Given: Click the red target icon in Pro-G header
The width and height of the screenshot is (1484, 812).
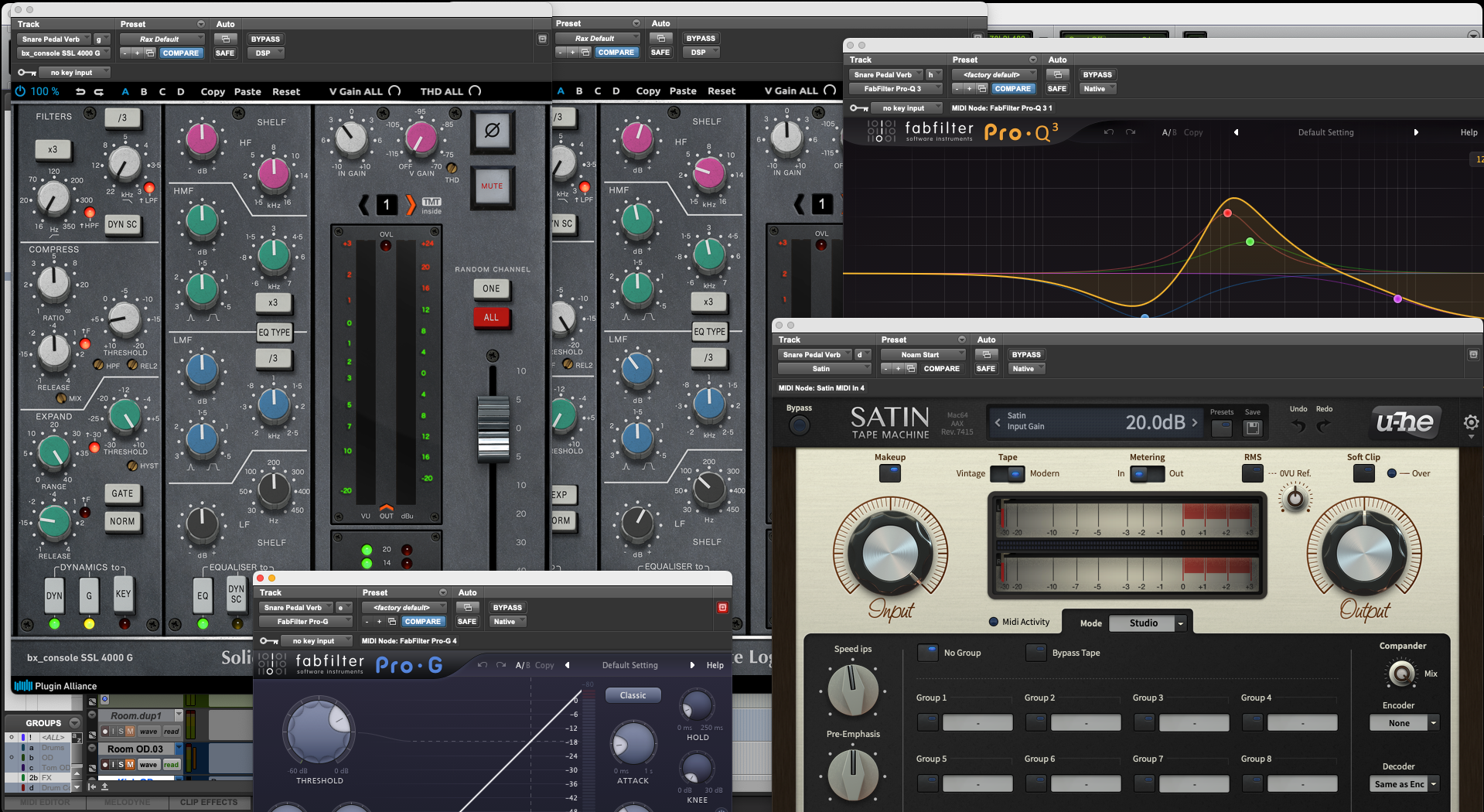Looking at the screenshot, I should click(723, 608).
